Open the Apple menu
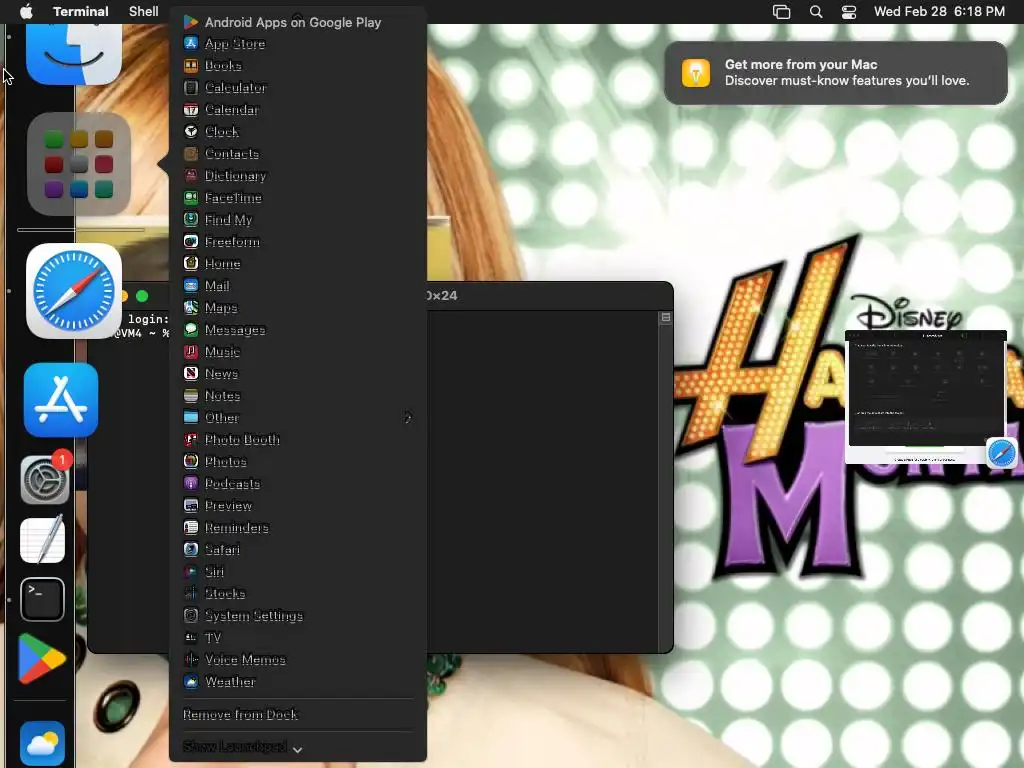 (26, 11)
